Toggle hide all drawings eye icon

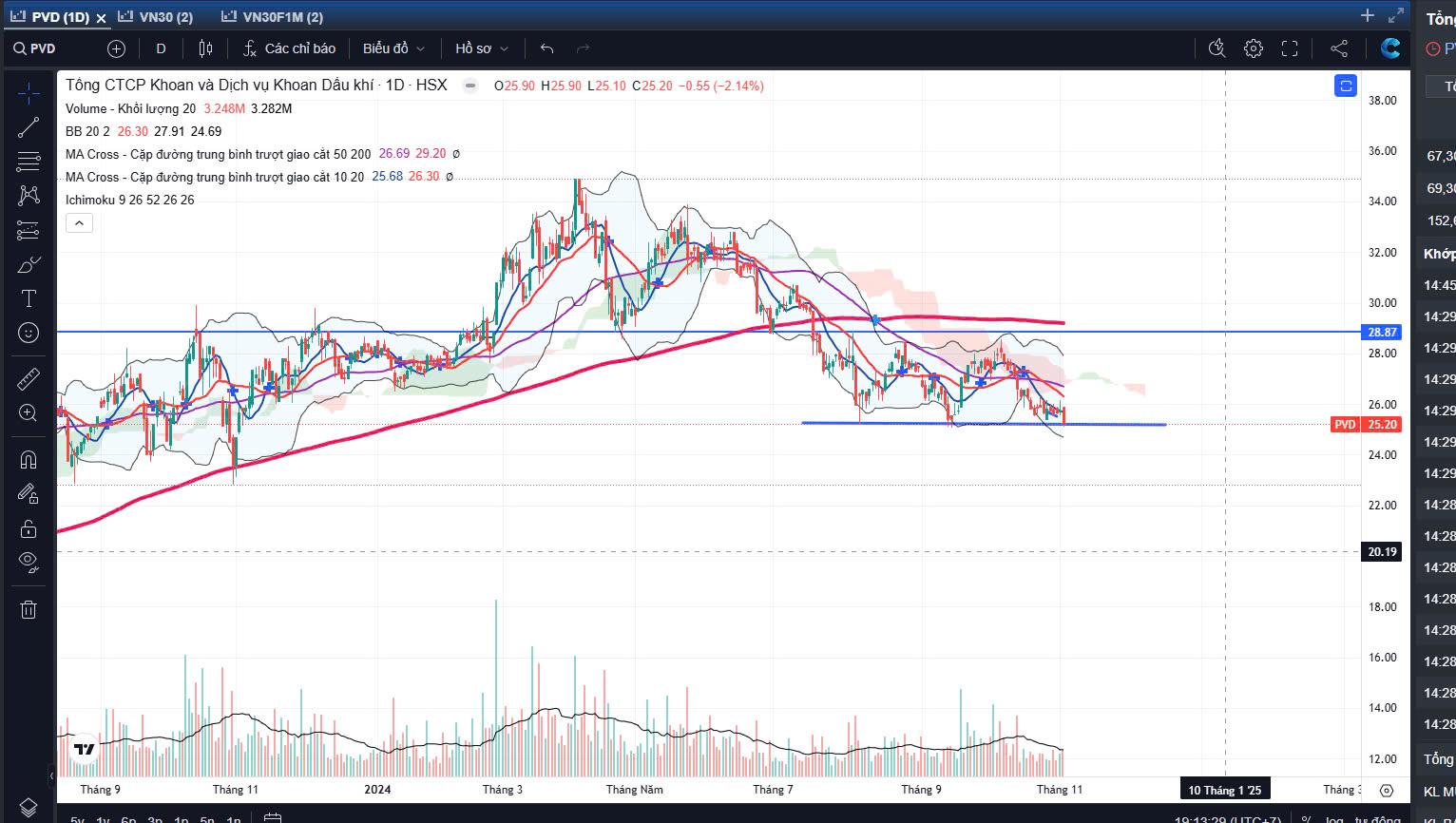click(29, 563)
